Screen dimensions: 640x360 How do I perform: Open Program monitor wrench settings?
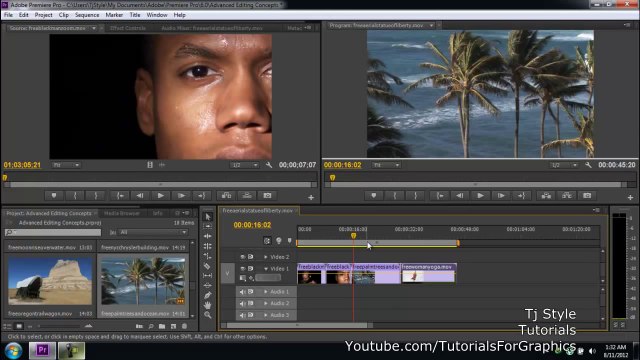tap(588, 165)
